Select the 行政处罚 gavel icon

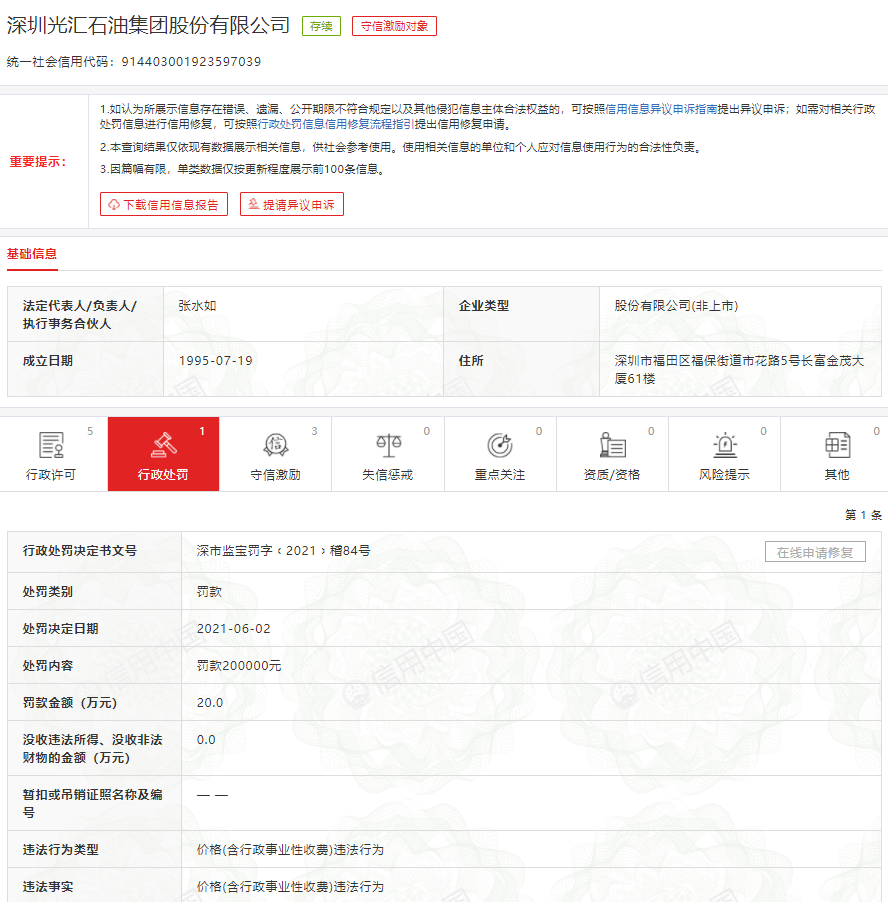point(163,444)
